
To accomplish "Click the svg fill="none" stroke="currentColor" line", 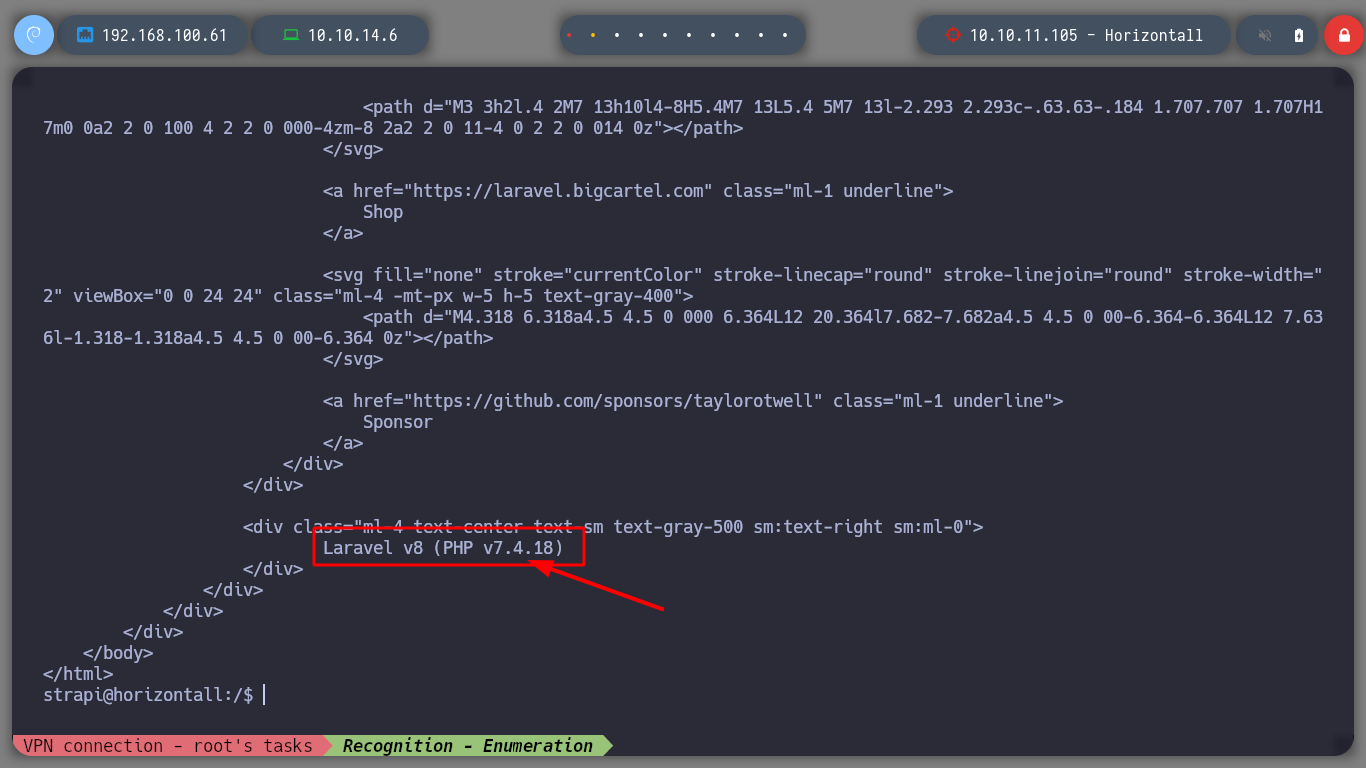I will coord(823,275).
